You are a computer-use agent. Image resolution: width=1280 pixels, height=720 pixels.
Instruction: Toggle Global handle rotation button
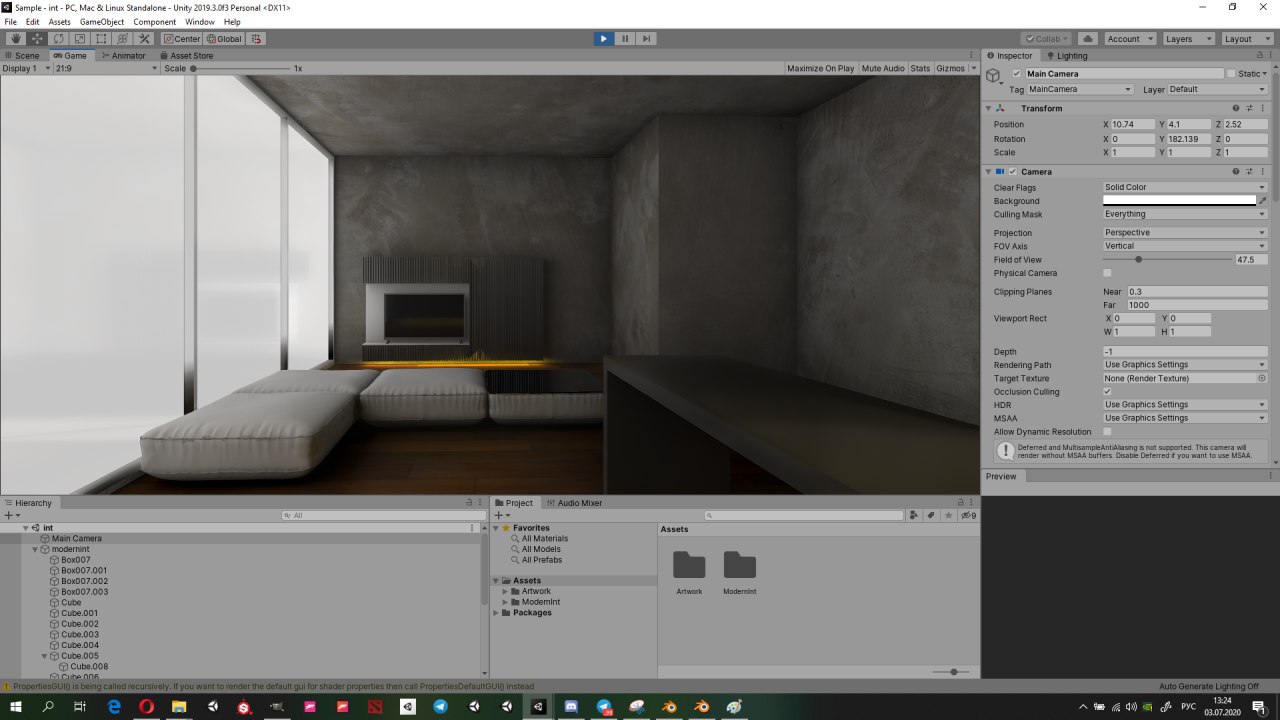pos(224,39)
